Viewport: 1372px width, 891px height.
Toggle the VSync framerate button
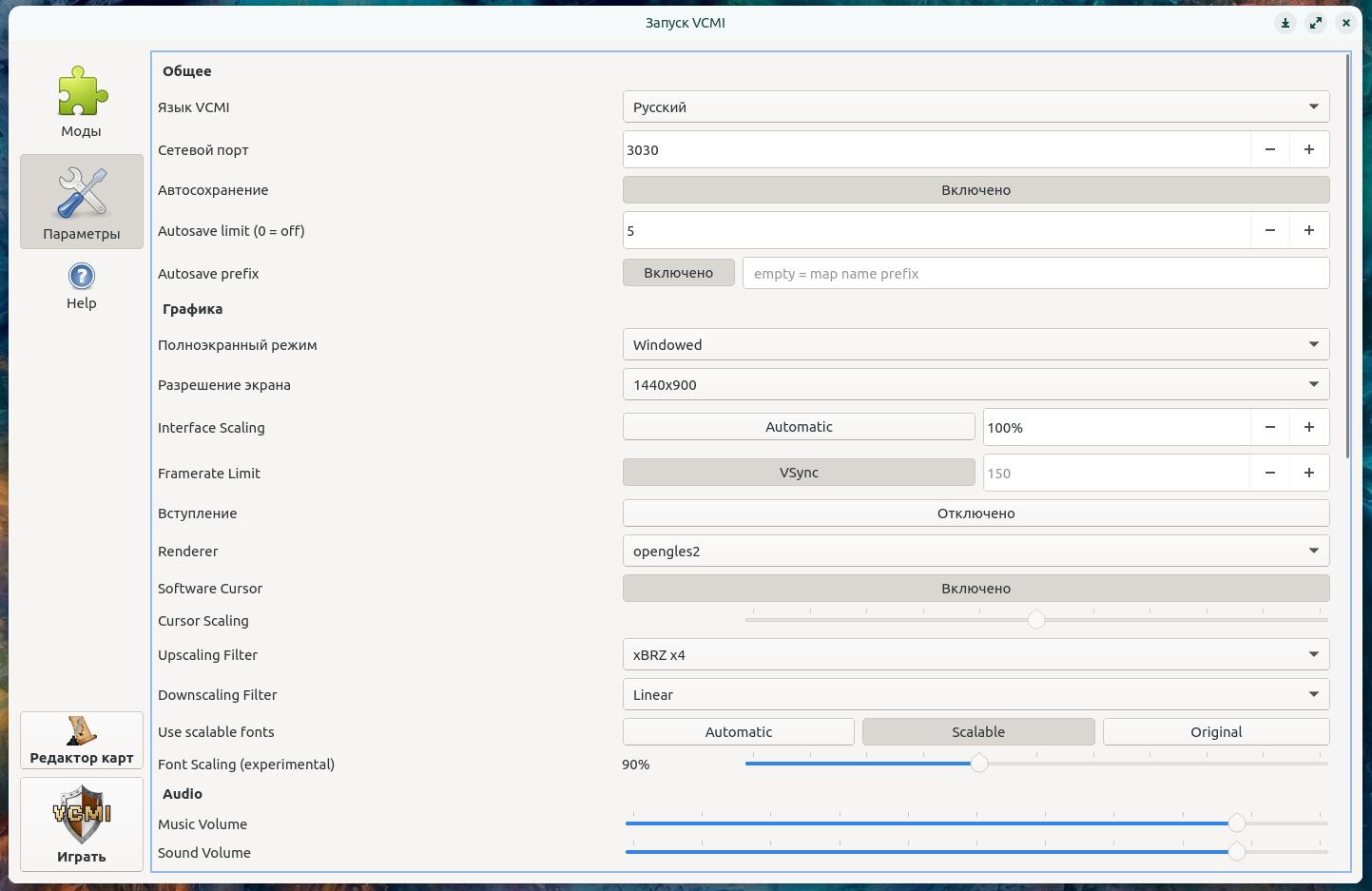point(798,473)
